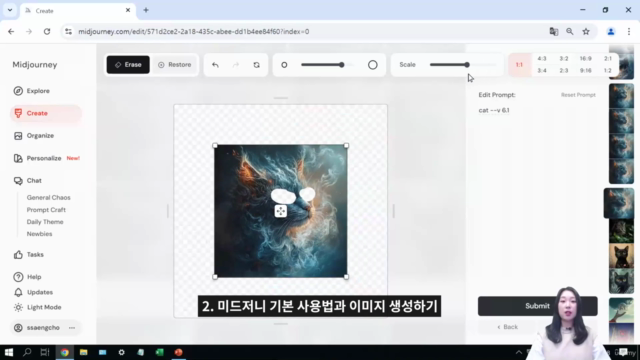Choose the 1:2 aspect ratio
The image size is (640, 360).
608,71
